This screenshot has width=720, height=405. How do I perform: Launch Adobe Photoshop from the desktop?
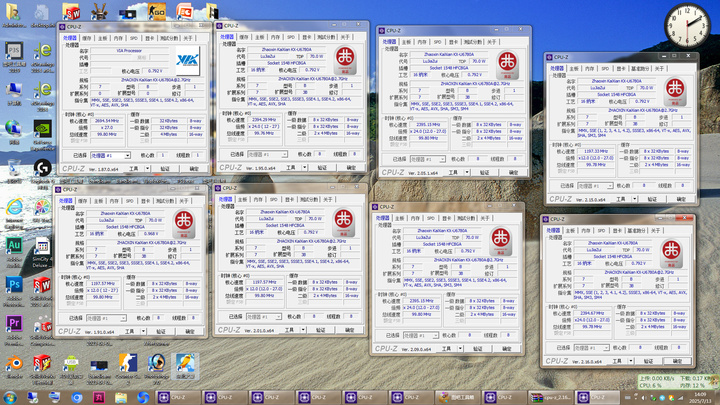tap(14, 285)
